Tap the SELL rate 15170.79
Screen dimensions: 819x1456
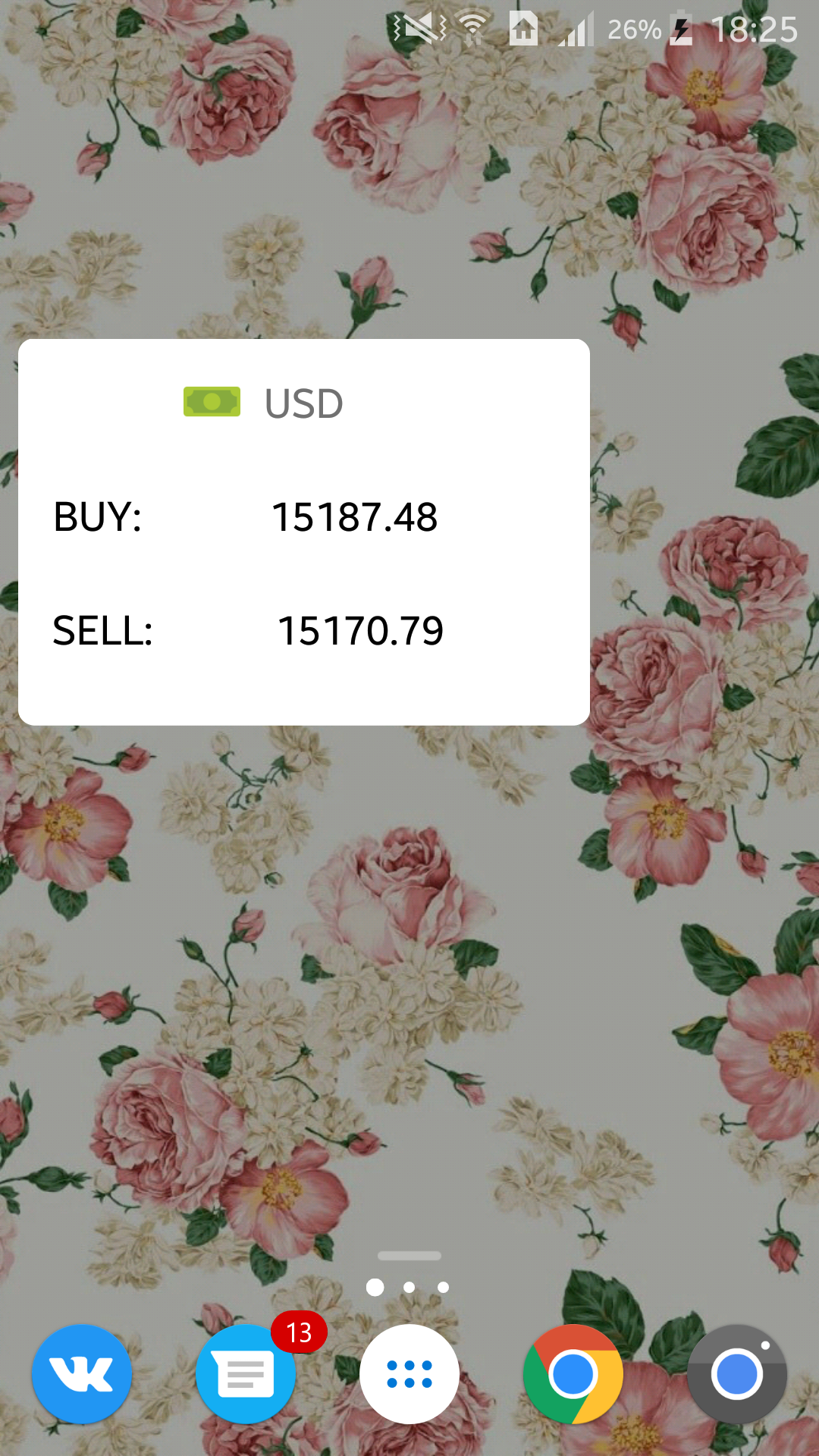[360, 631]
